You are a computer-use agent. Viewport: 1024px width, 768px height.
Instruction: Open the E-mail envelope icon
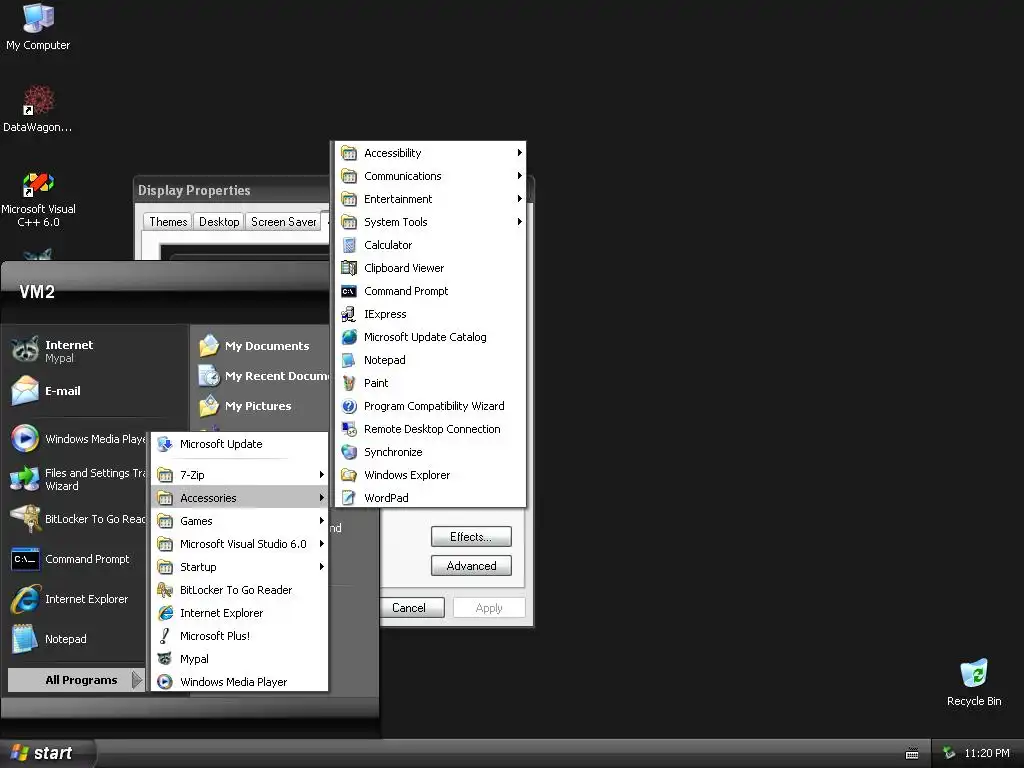click(x=25, y=391)
